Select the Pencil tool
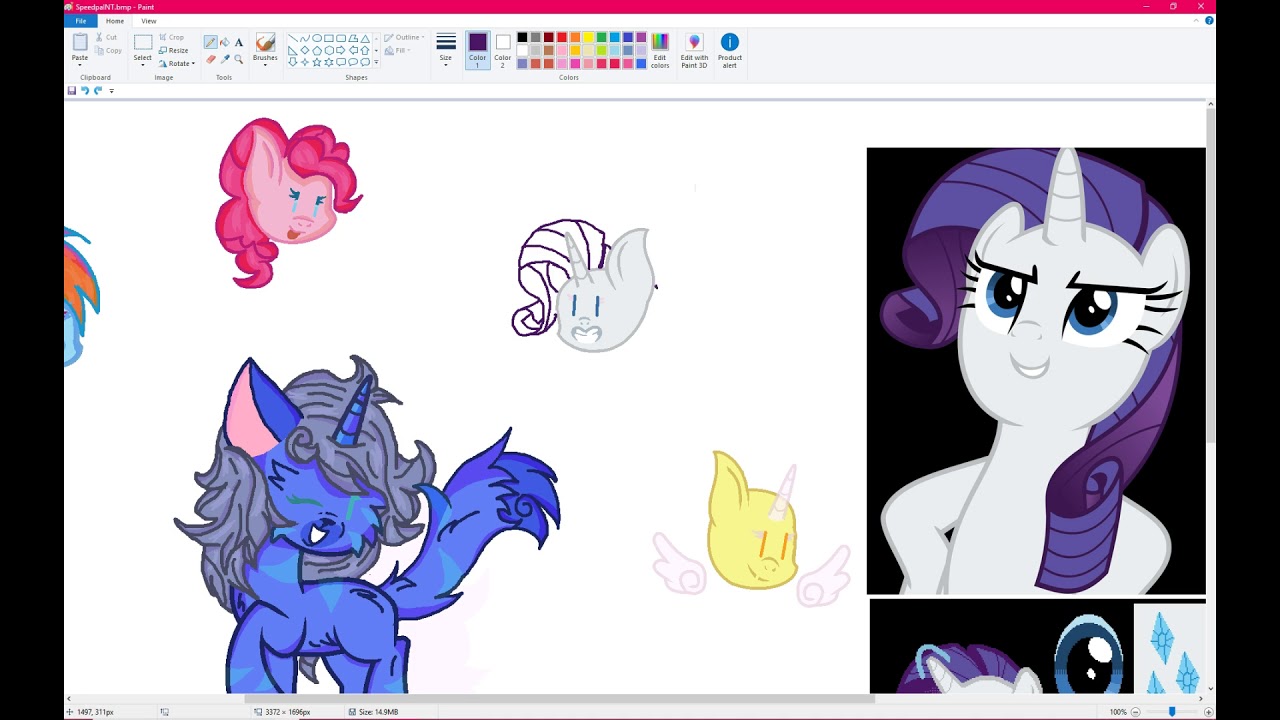The height and width of the screenshot is (720, 1280). [x=210, y=42]
